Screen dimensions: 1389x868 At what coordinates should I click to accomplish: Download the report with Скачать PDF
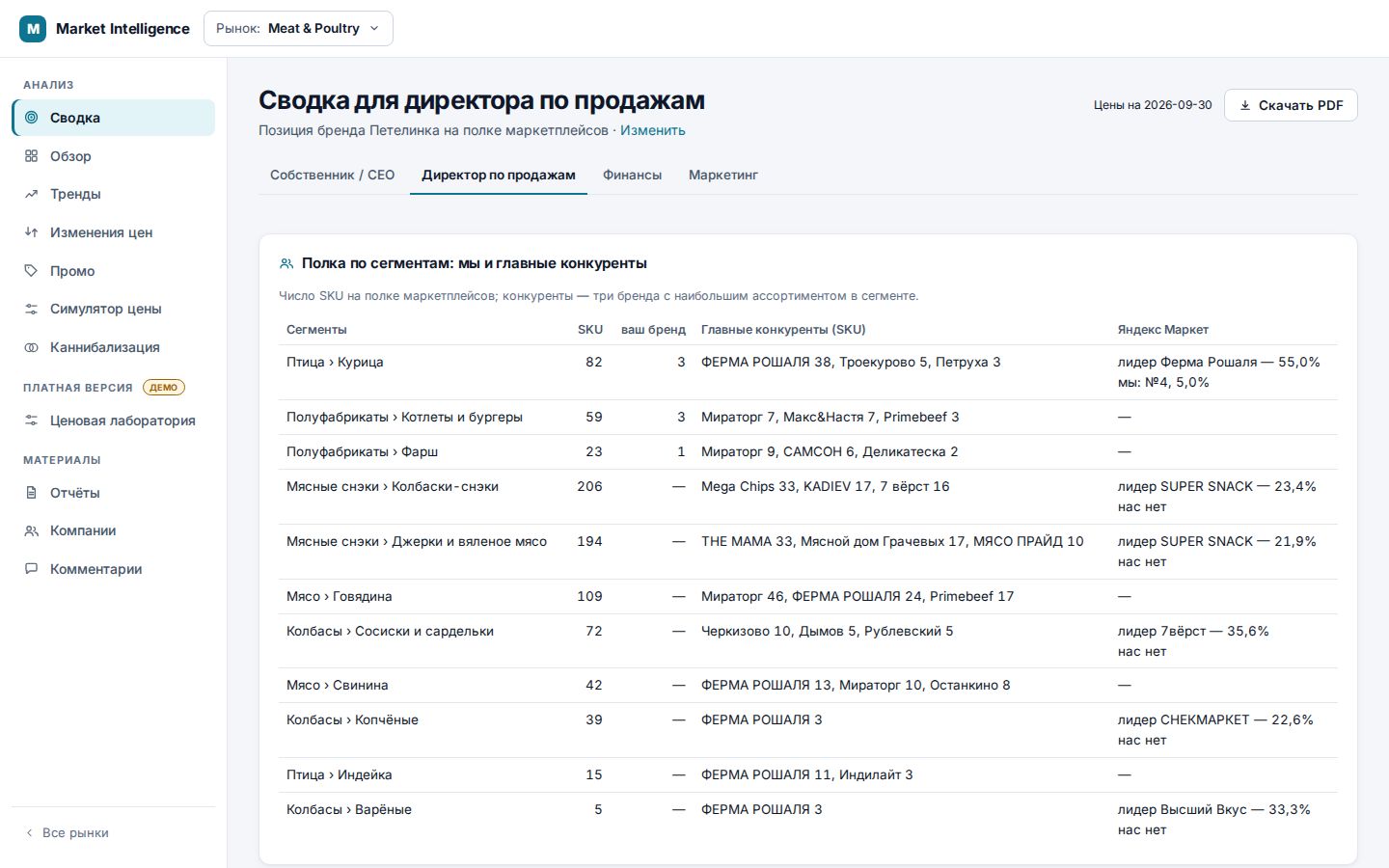(x=1291, y=105)
